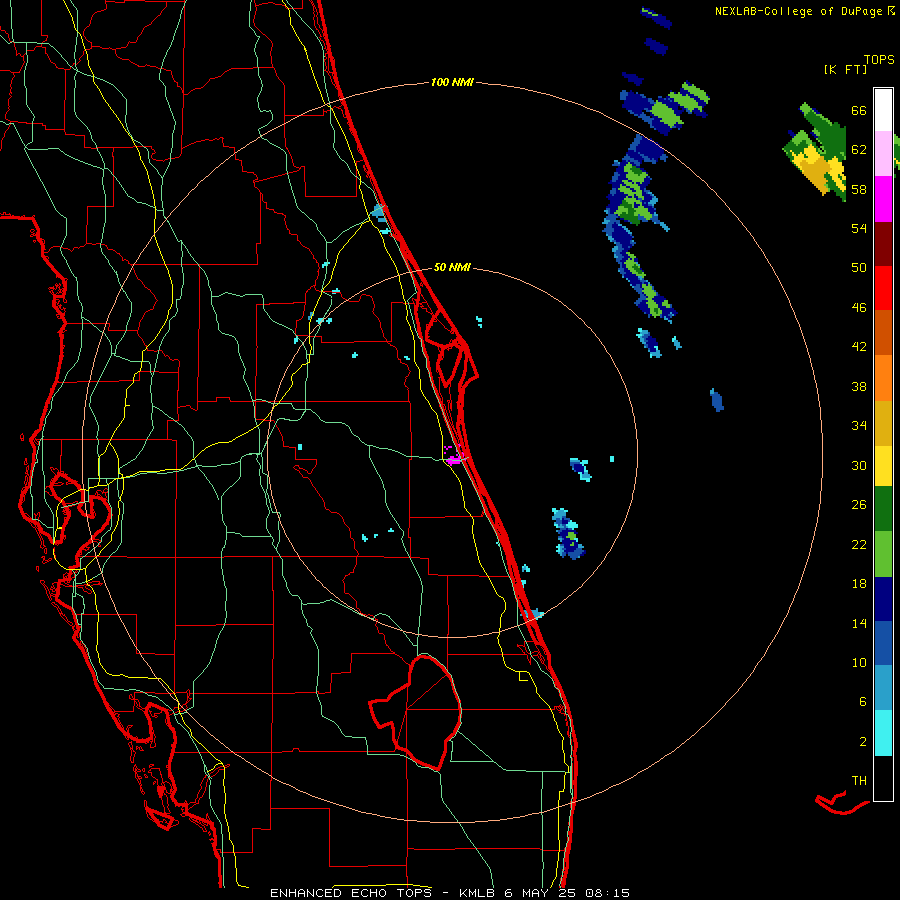Screen dimensions: 900x900
Task: Select the 50 NMI range ring label
Action: (452, 267)
